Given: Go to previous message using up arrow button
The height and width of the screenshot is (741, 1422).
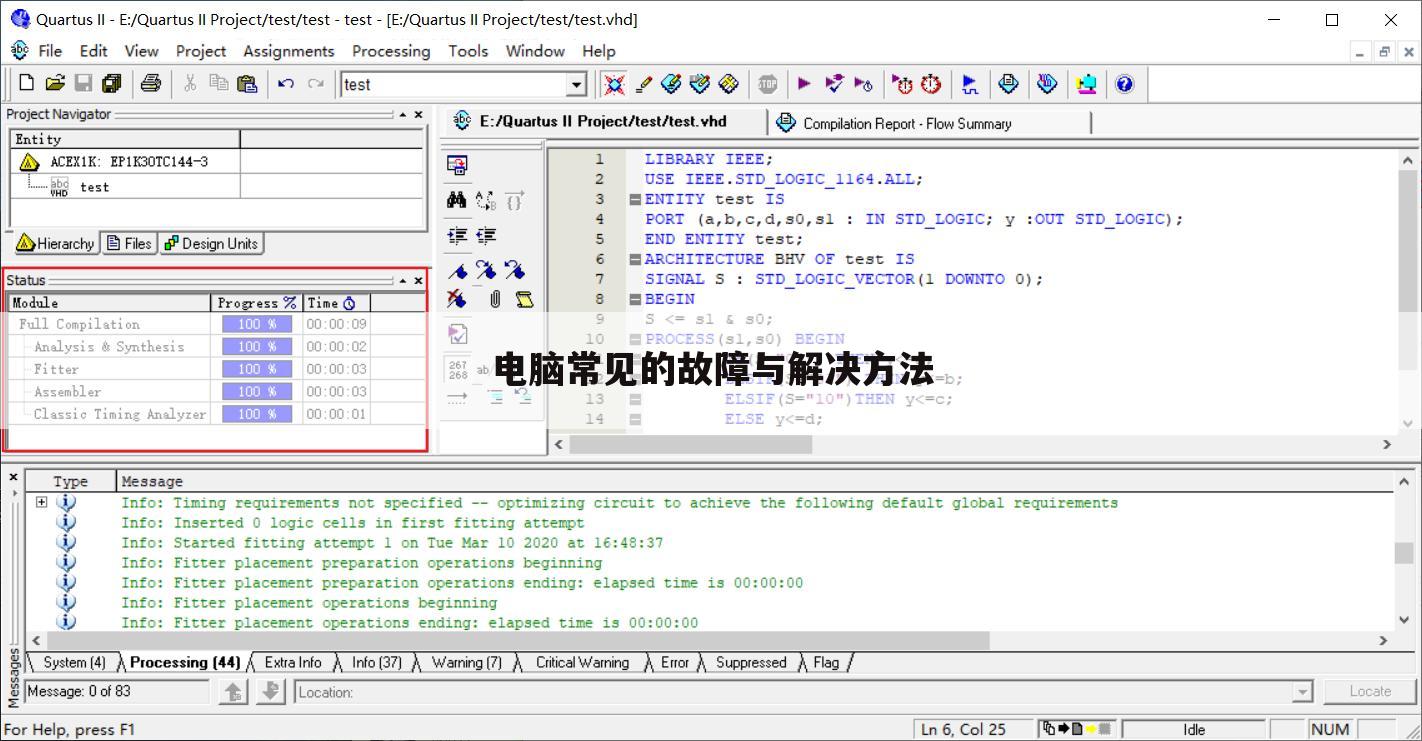Looking at the screenshot, I should pos(233,691).
